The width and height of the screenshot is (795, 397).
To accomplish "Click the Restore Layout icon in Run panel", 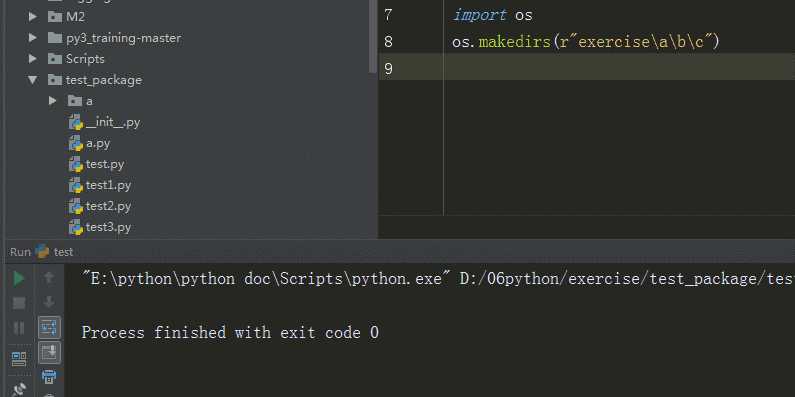I will 19,359.
